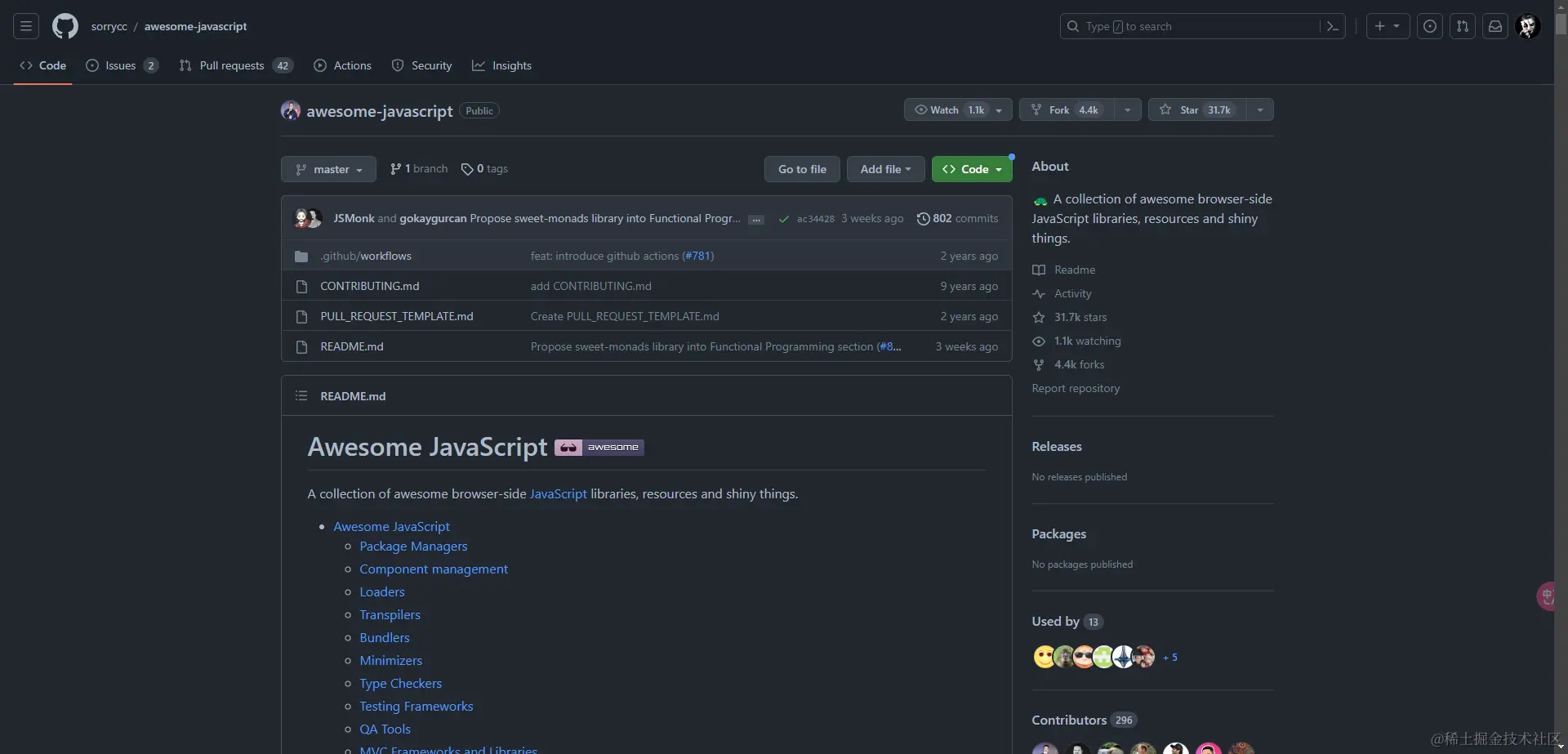Viewport: 1568px width, 754px height.
Task: Click the JavaScript link in README description
Action: coord(559,493)
